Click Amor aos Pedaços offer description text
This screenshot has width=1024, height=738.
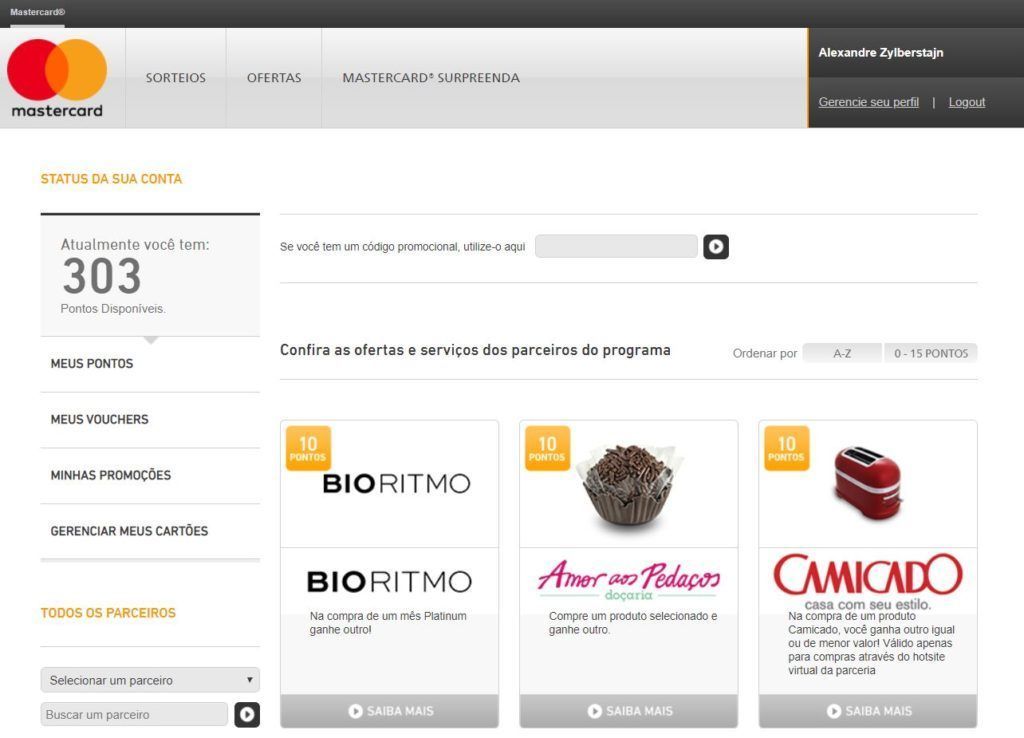point(633,622)
